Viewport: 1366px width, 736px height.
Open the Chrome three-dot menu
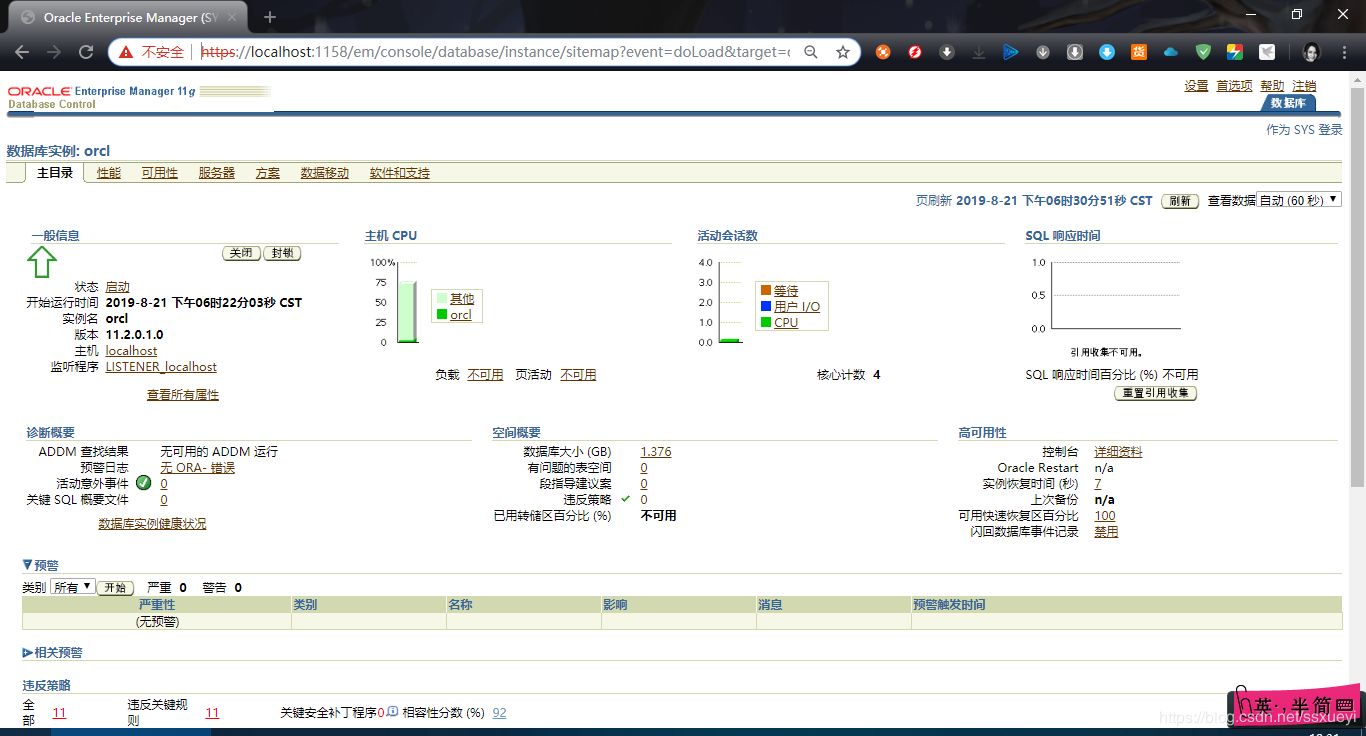[1343, 52]
